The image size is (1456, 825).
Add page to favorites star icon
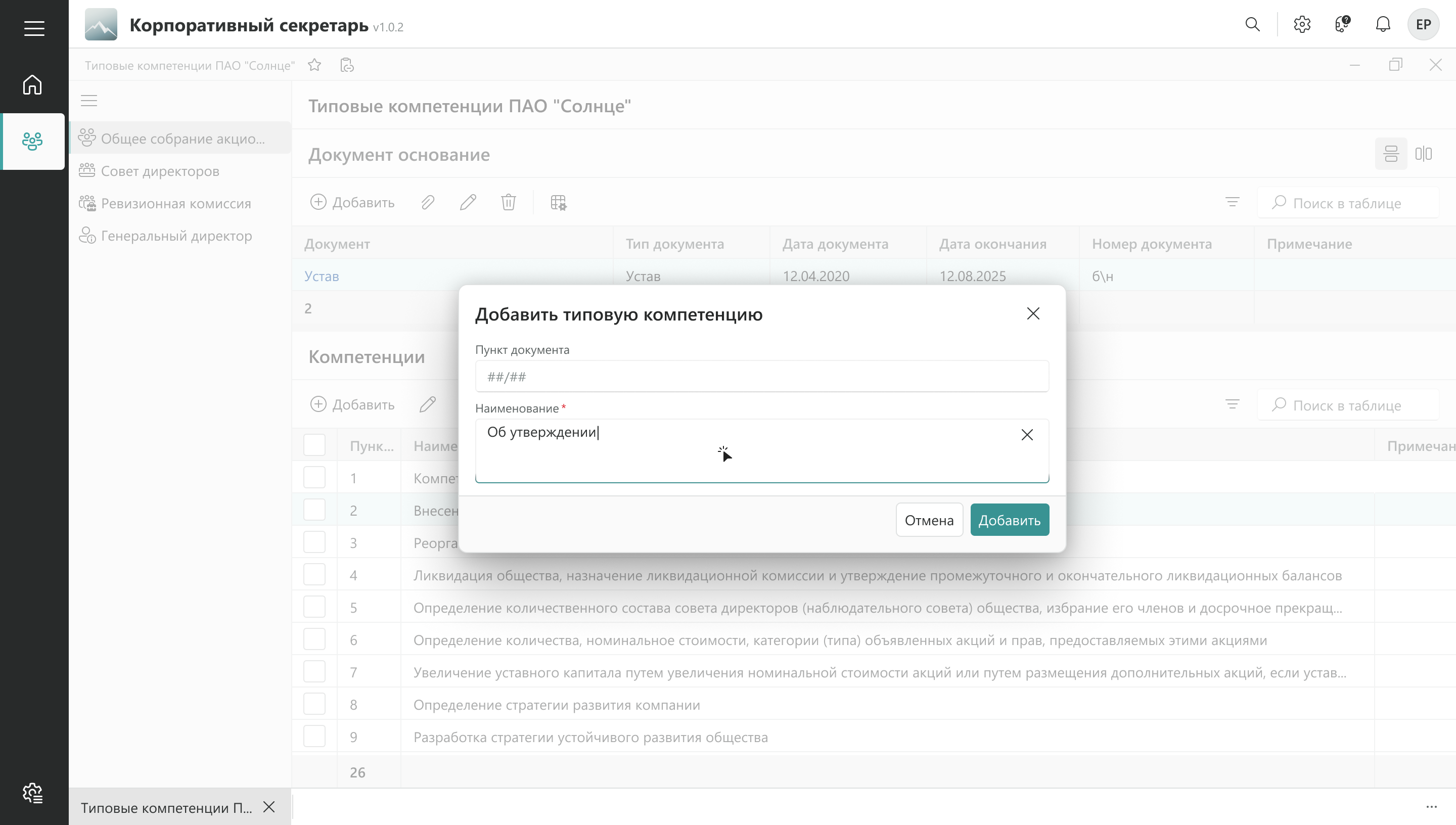[314, 65]
